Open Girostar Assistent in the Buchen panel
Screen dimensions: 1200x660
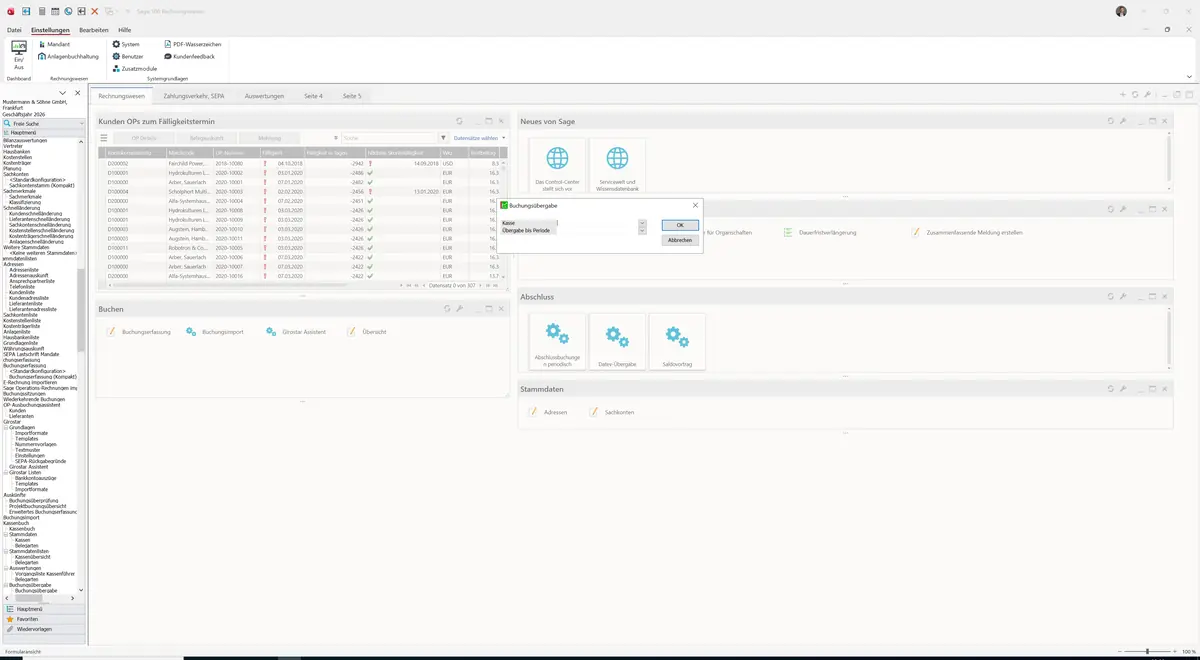click(x=298, y=331)
